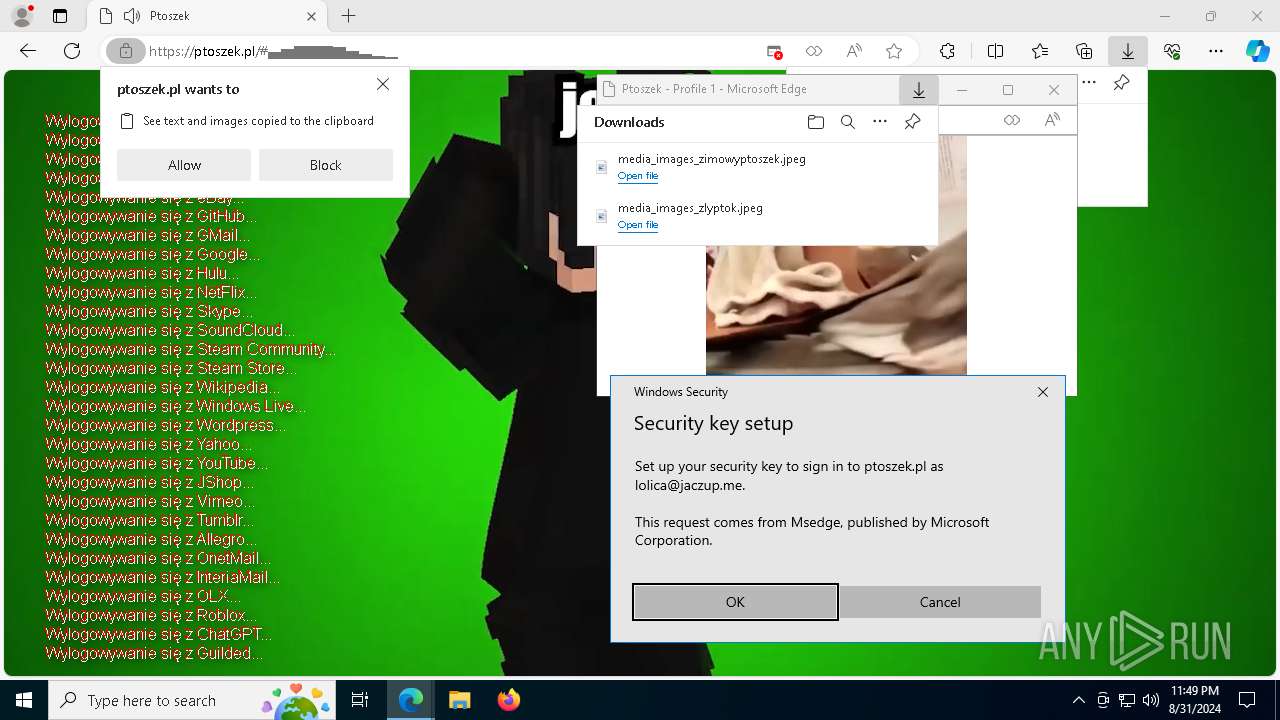Refresh the current page
This screenshot has width=1280, height=720.
pyautogui.click(x=72, y=51)
